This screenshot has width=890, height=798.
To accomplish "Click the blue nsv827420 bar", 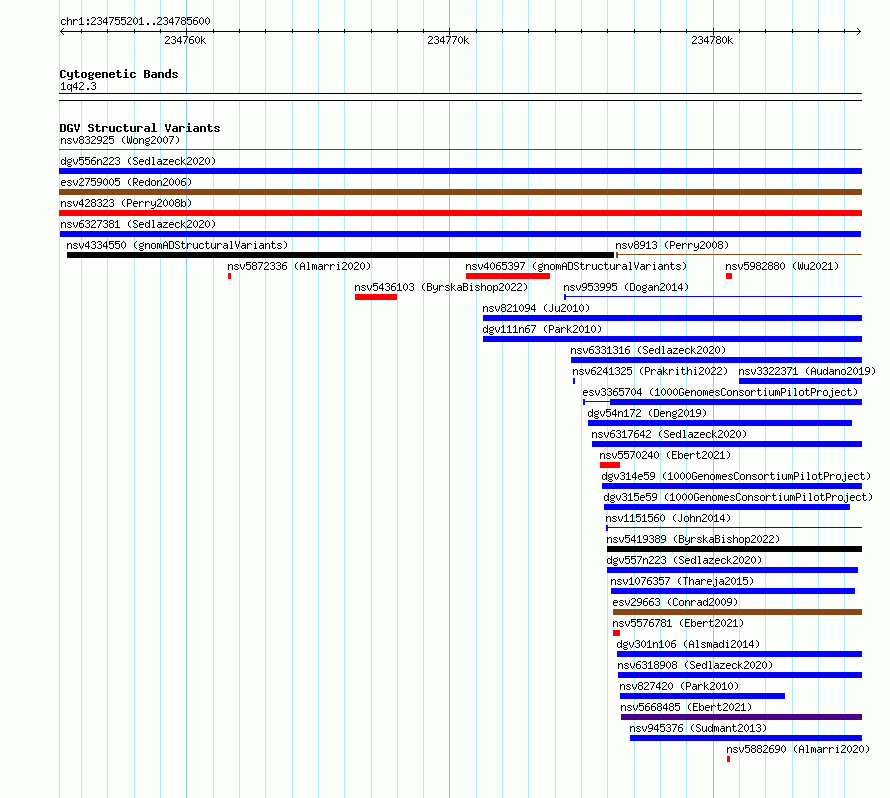I will 703,696.
